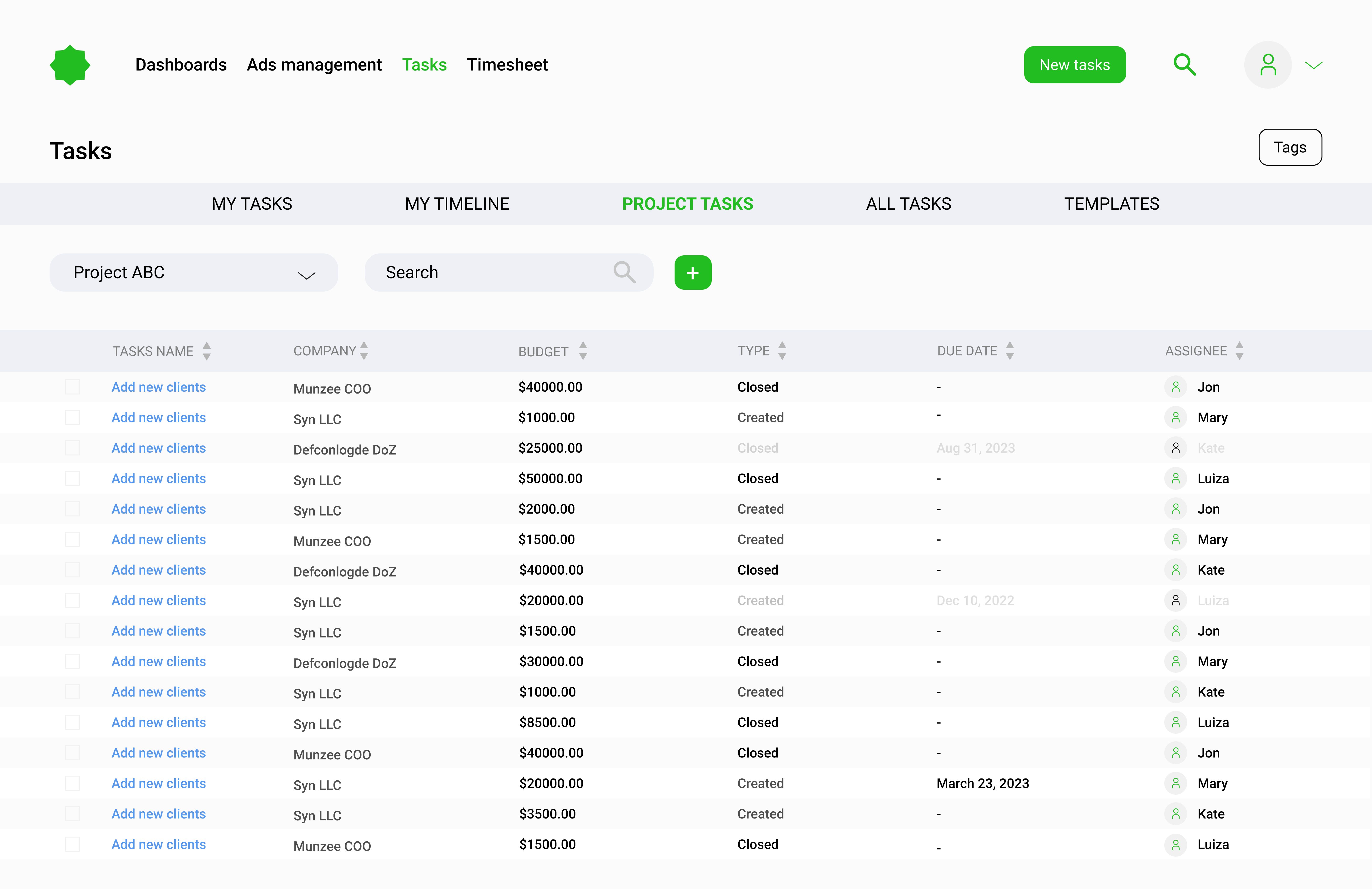
Task: Click the green plus add button
Action: pos(693,273)
